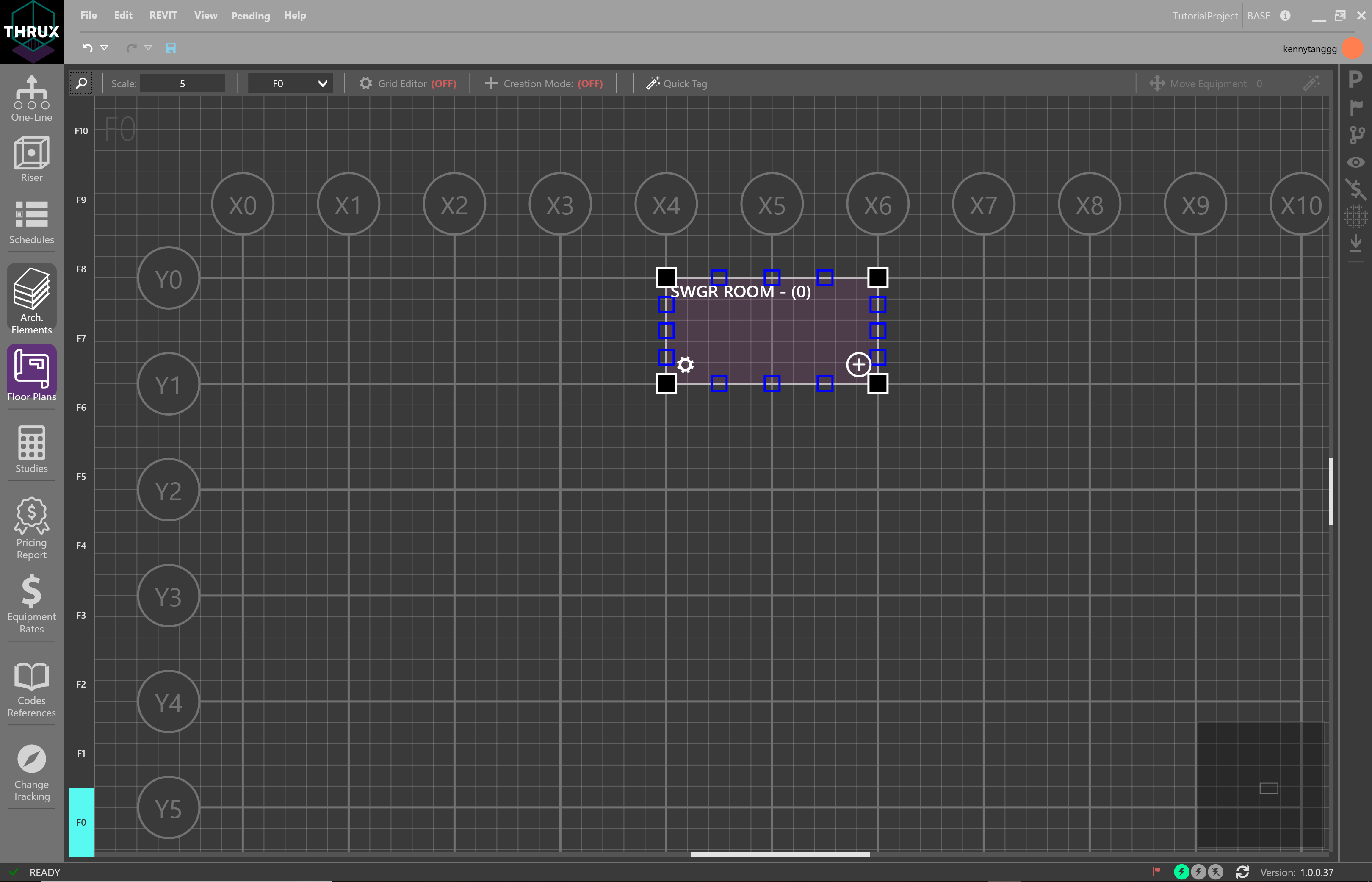Click the Quick Tag button
The image size is (1372, 882).
[x=677, y=83]
